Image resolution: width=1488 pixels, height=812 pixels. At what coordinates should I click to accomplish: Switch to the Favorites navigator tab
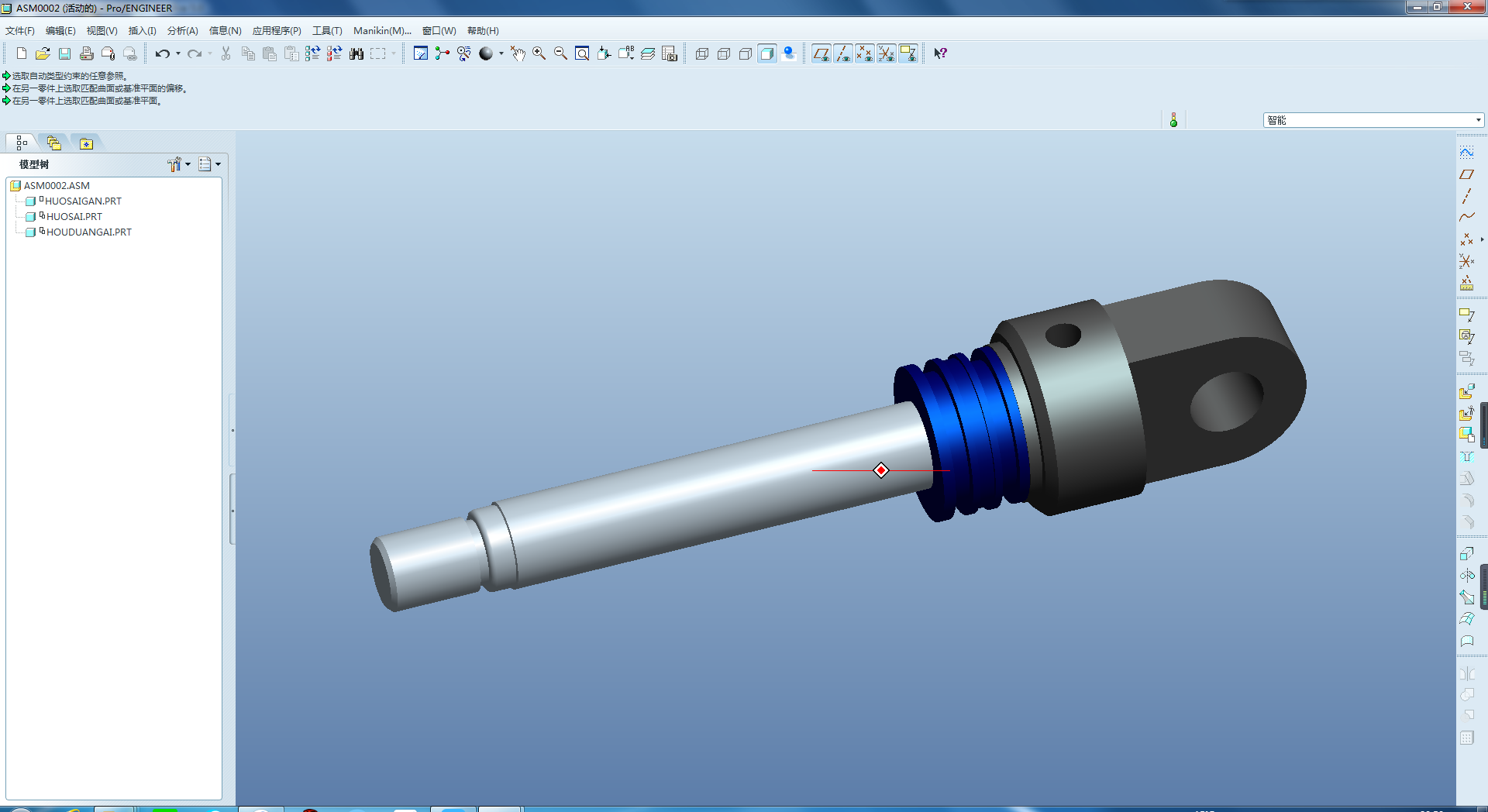click(x=86, y=143)
